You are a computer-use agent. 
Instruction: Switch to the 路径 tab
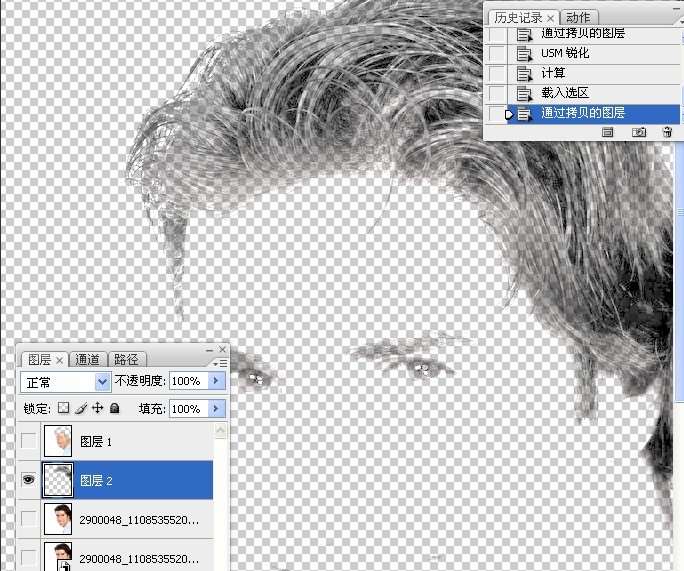tap(126, 360)
